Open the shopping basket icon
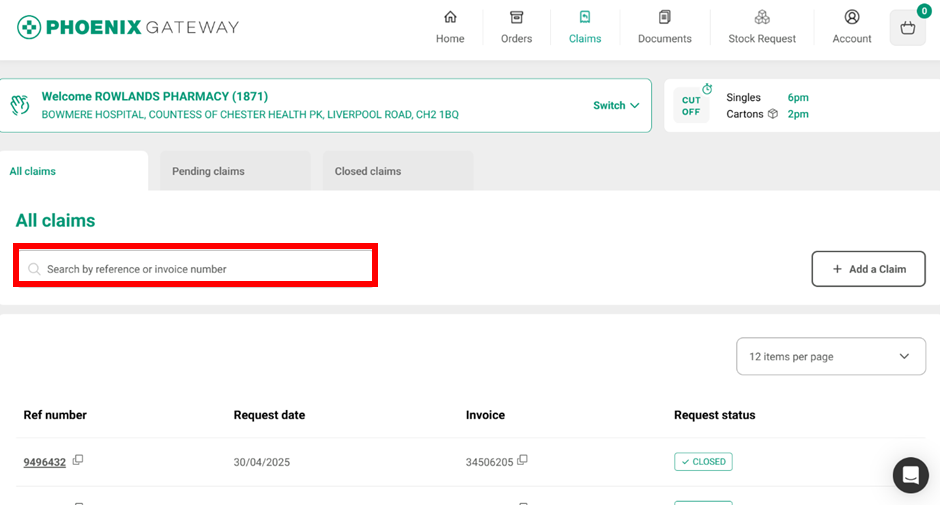 (x=907, y=28)
